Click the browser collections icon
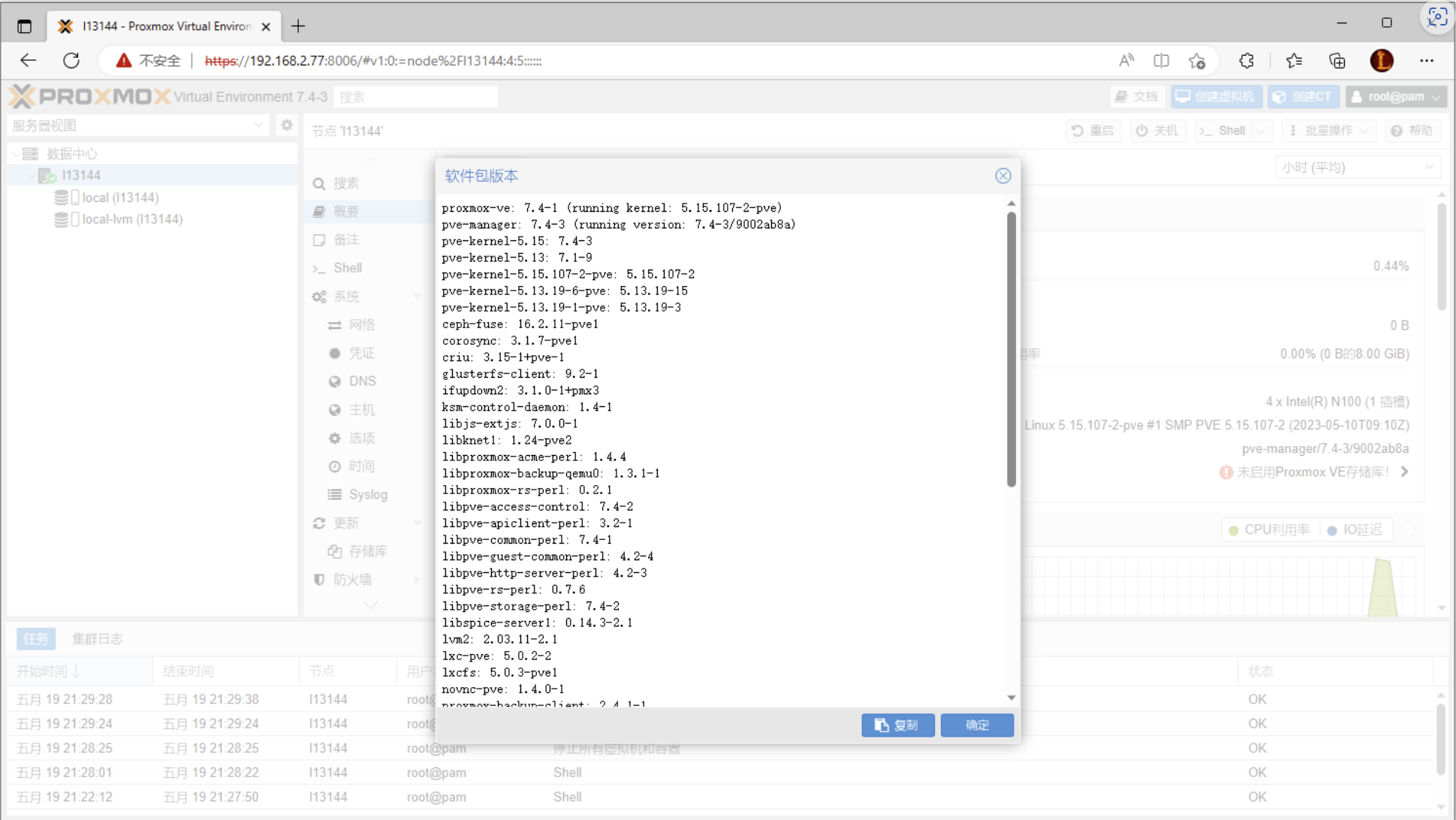The height and width of the screenshot is (820, 1456). click(1337, 61)
